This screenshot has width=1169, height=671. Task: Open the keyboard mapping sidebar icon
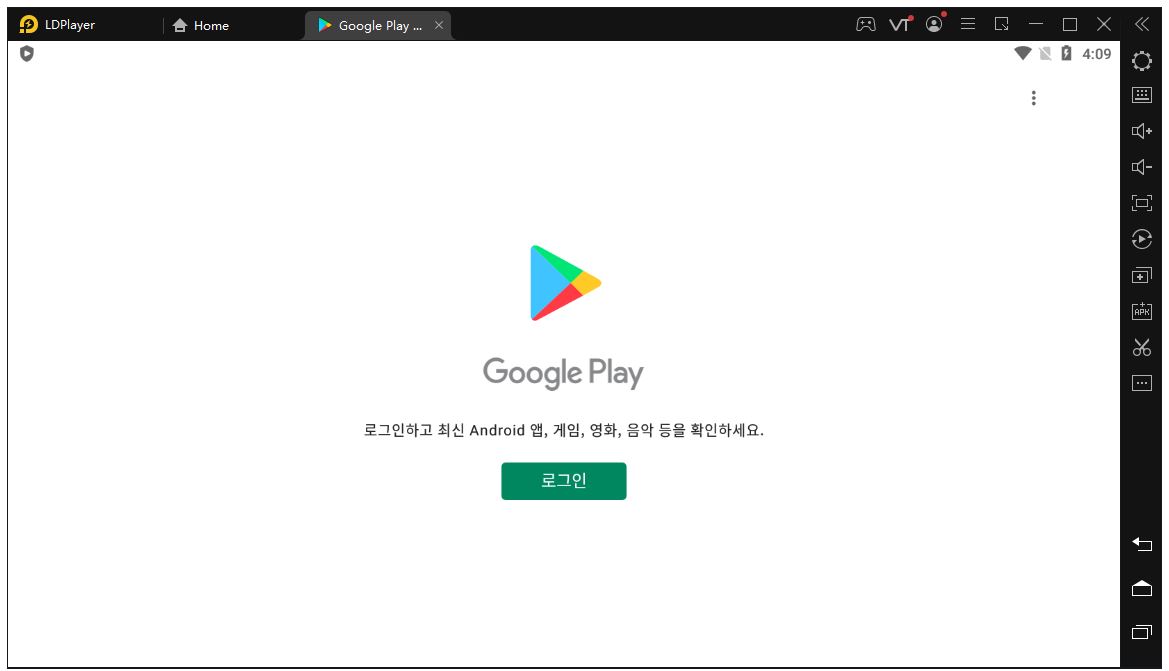coord(1141,95)
